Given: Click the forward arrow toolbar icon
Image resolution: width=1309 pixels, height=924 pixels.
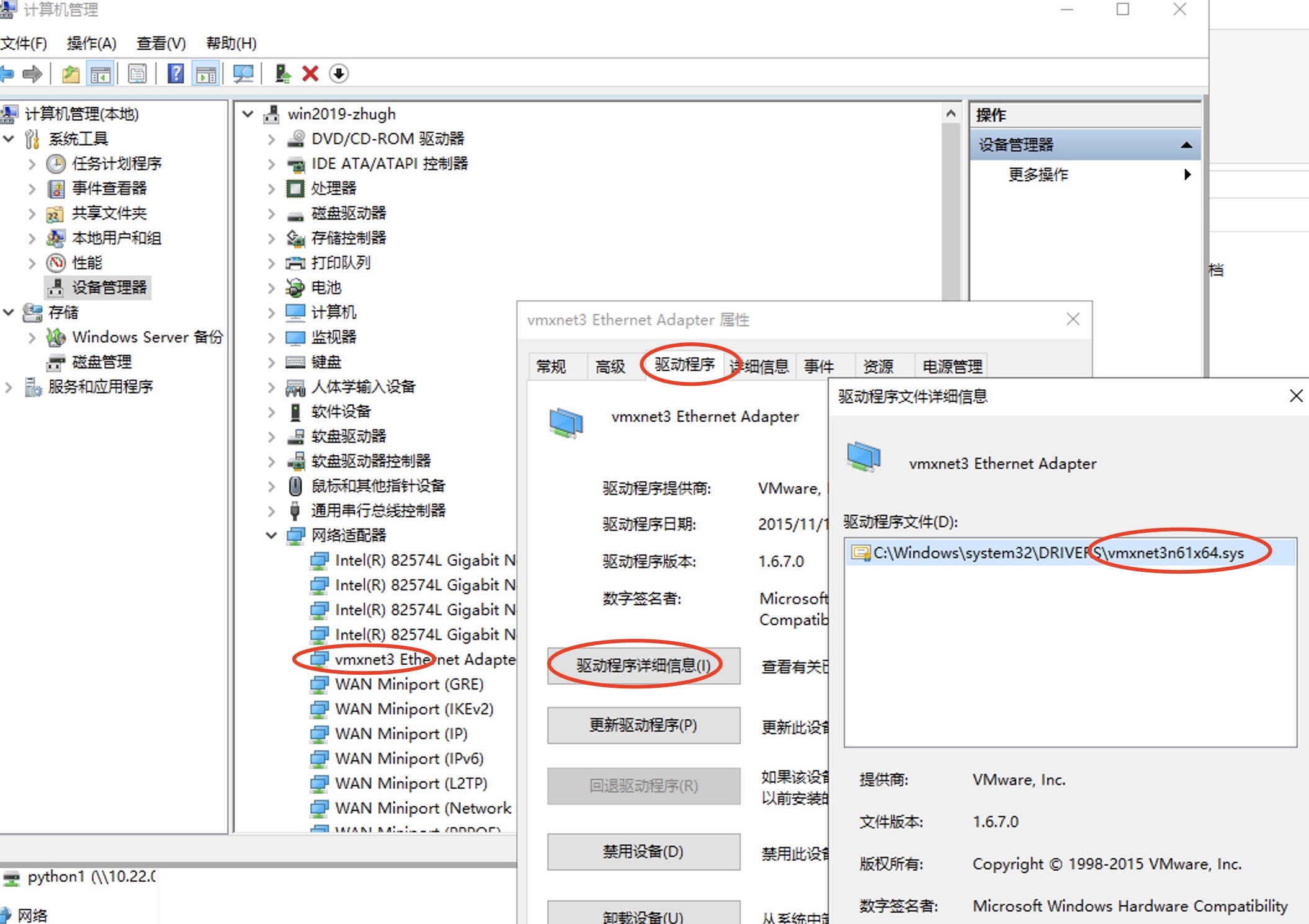Looking at the screenshot, I should [x=32, y=74].
